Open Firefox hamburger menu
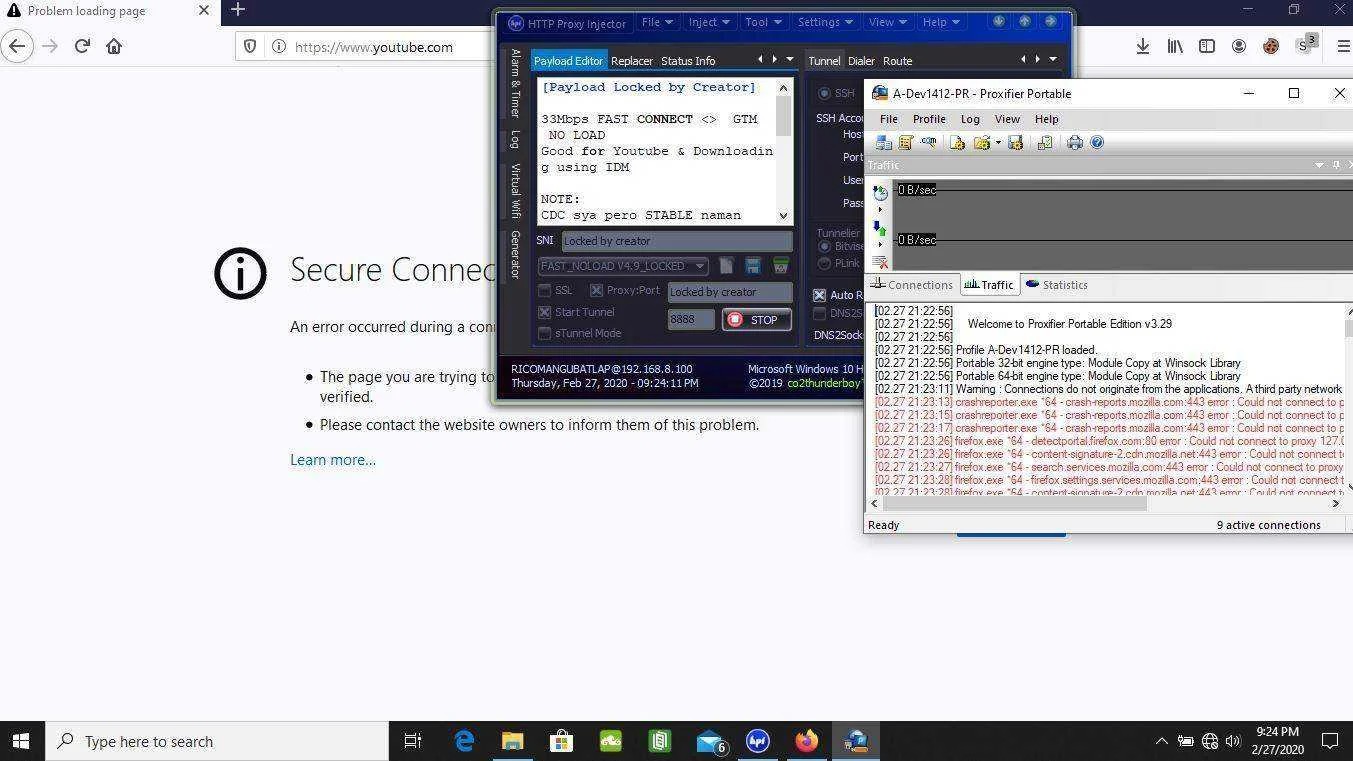Viewport: 1353px width, 761px height. coord(1342,46)
